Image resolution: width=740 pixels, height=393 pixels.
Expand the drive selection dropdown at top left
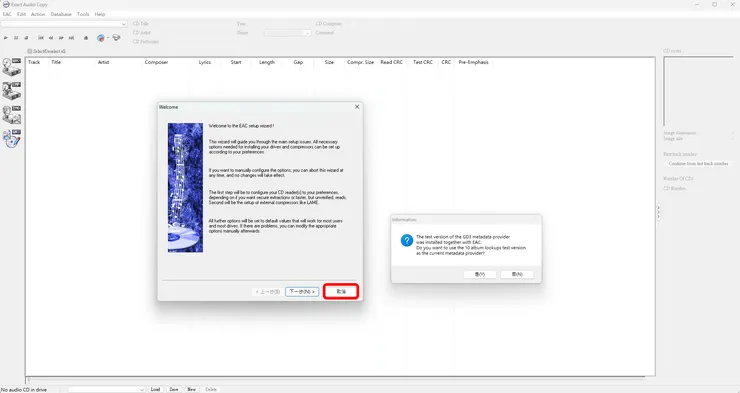124,24
